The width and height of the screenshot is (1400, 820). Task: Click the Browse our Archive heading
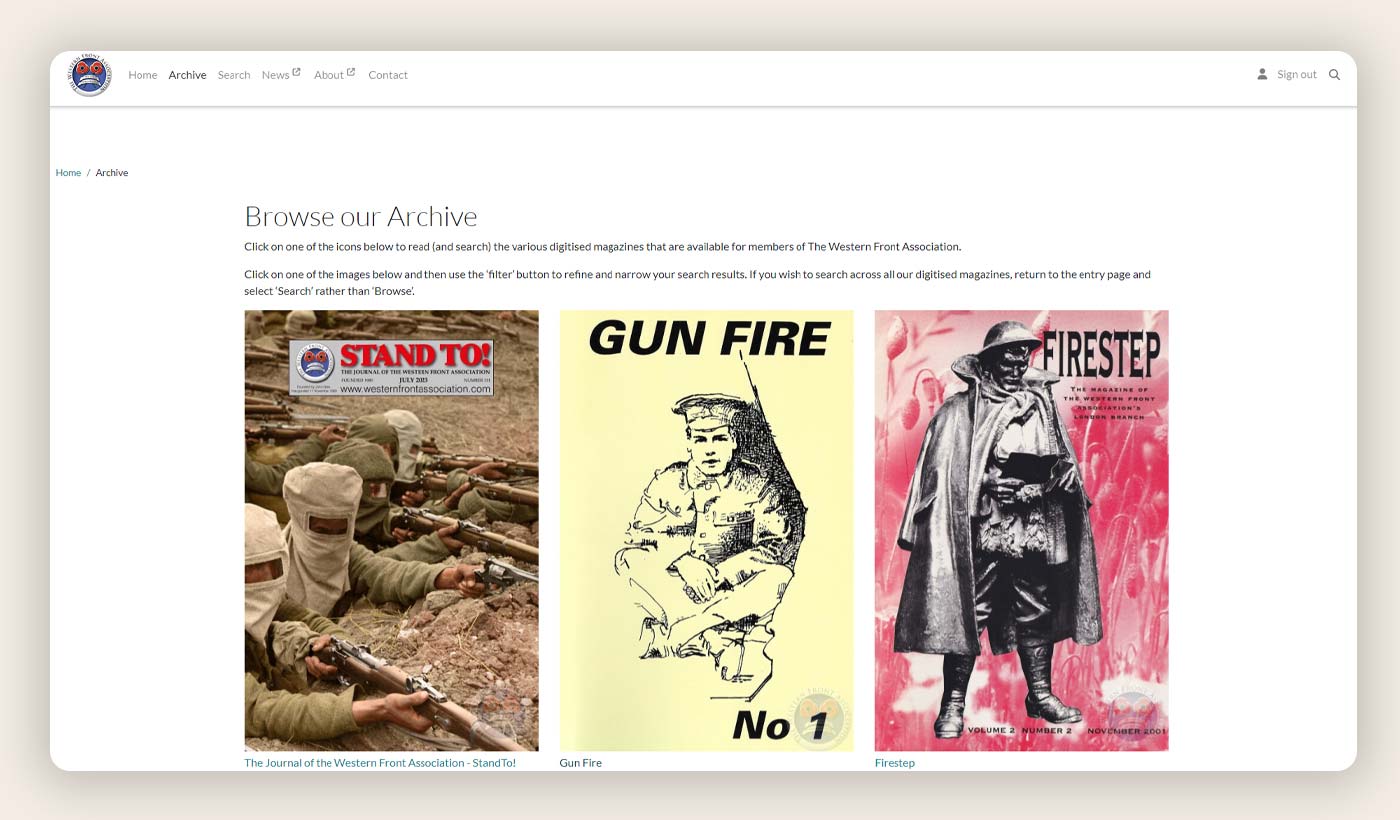[361, 217]
